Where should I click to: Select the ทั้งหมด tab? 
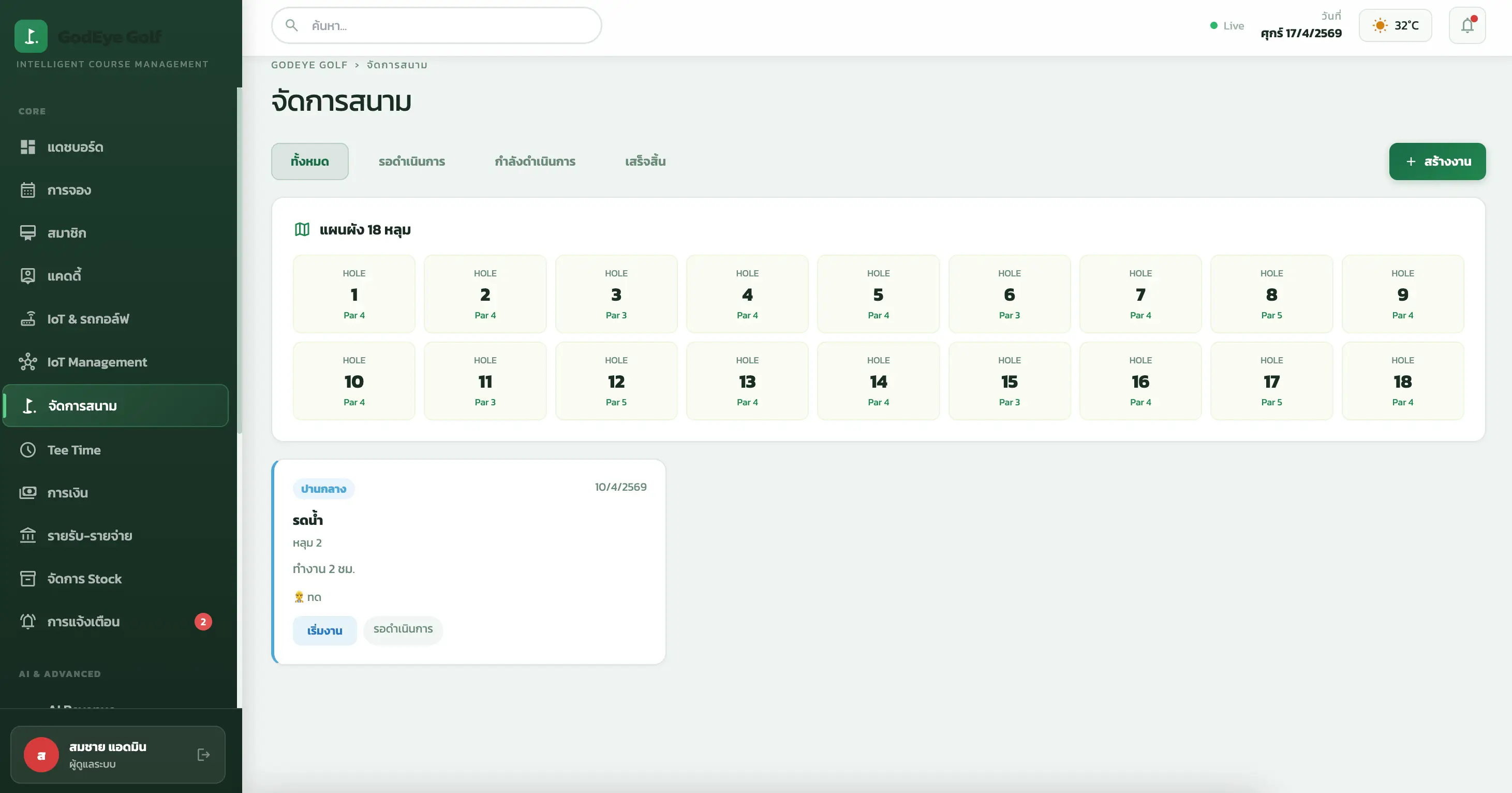[310, 161]
